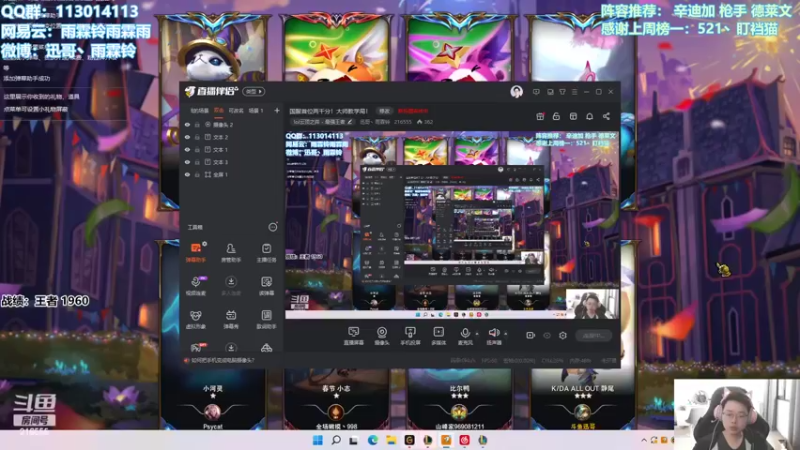800x450 pixels.
Task: Mute the 麦克风 microphone
Action: (465, 336)
